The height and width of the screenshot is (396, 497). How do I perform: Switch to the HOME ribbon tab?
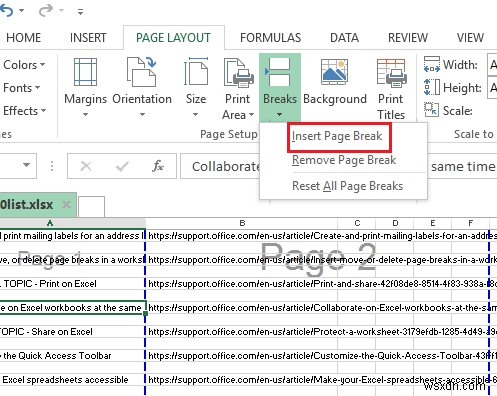coord(23,38)
